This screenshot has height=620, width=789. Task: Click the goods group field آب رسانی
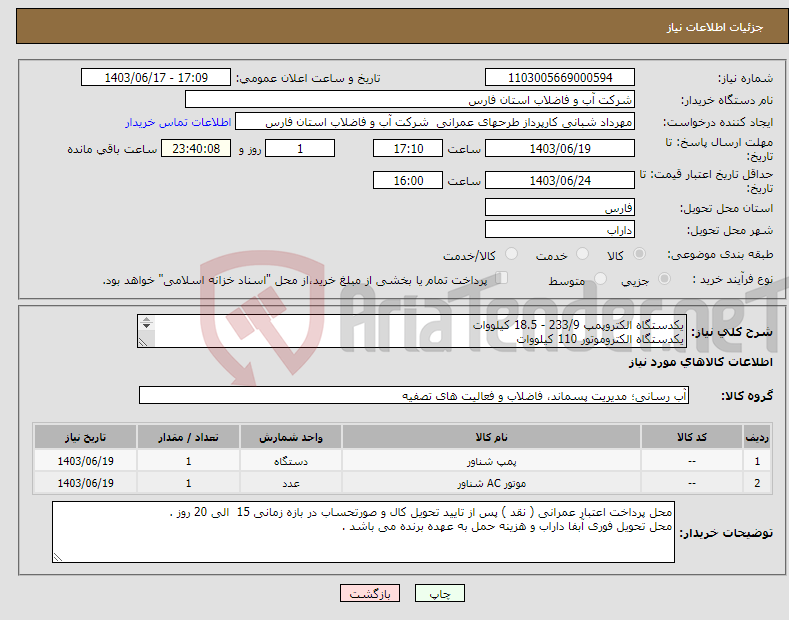tap(414, 396)
